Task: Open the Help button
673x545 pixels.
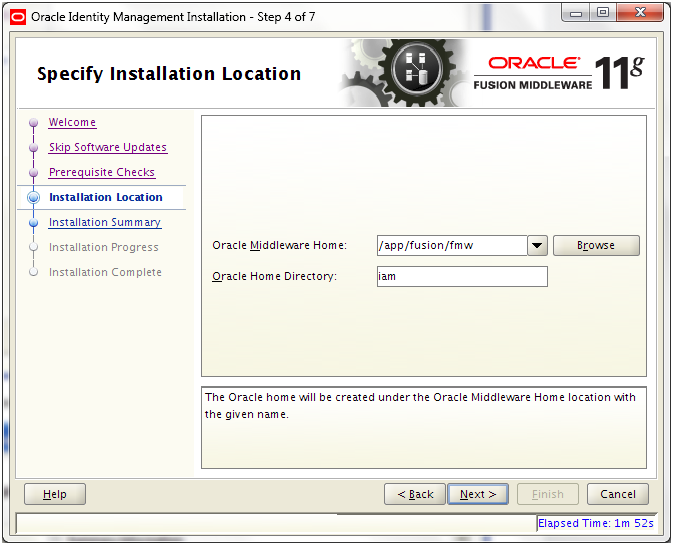Action: click(55, 494)
